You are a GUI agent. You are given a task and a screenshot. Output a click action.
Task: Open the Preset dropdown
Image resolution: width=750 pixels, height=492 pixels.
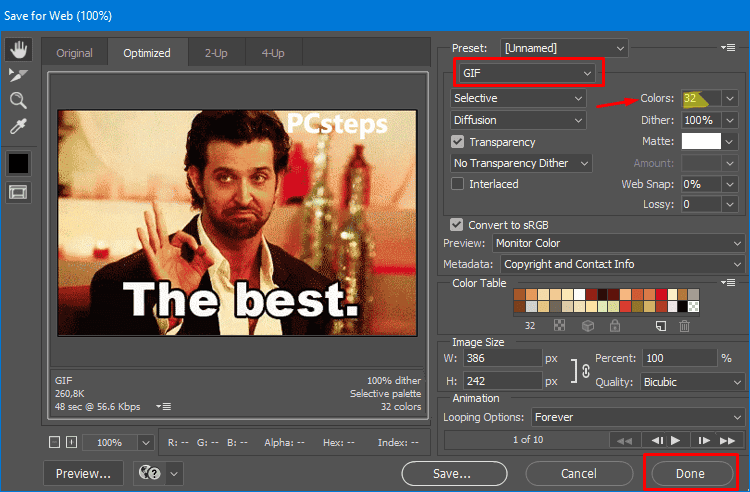pyautogui.click(x=564, y=48)
